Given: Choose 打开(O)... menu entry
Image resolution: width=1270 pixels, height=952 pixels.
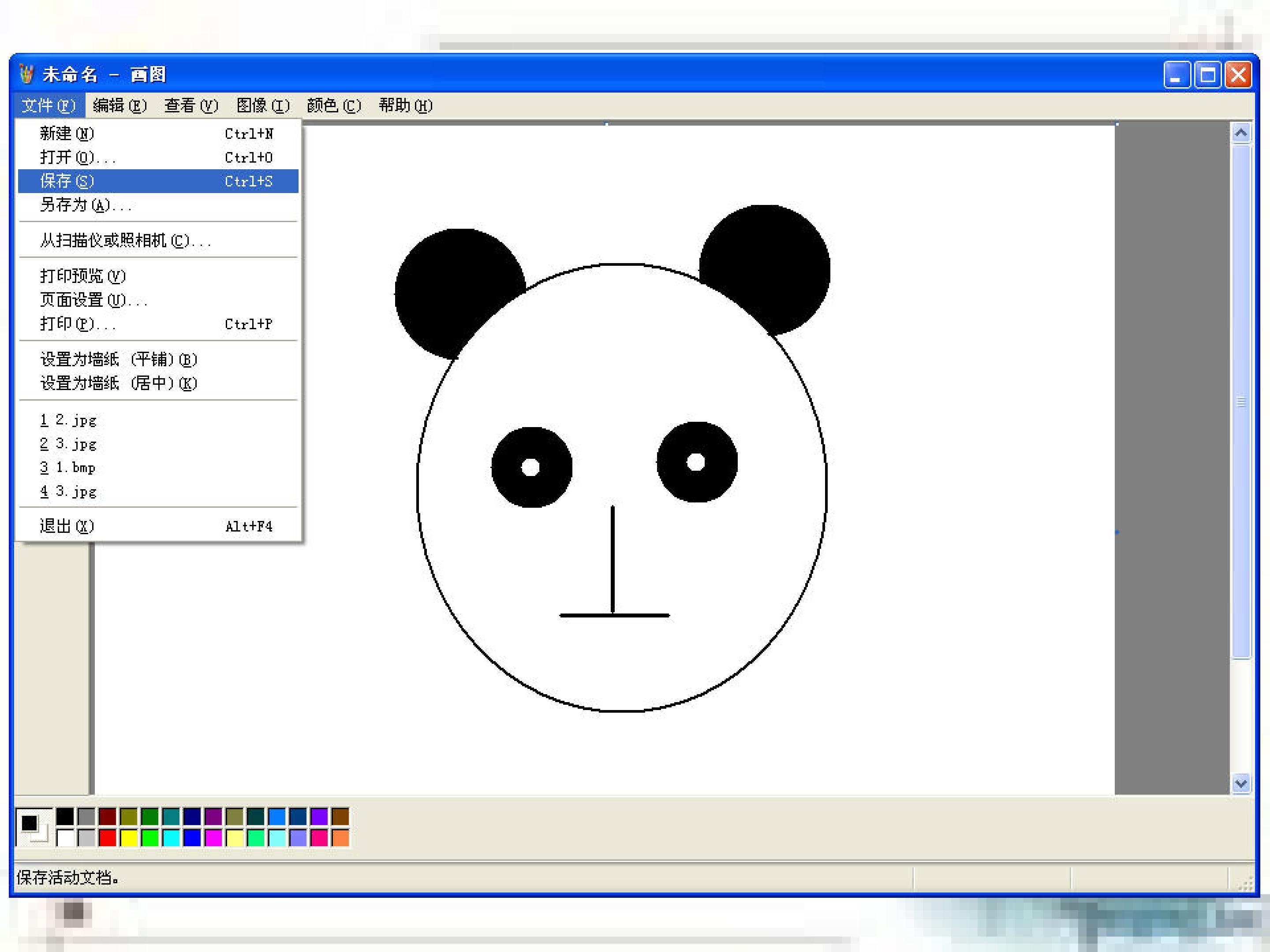Looking at the screenshot, I should 158,157.
